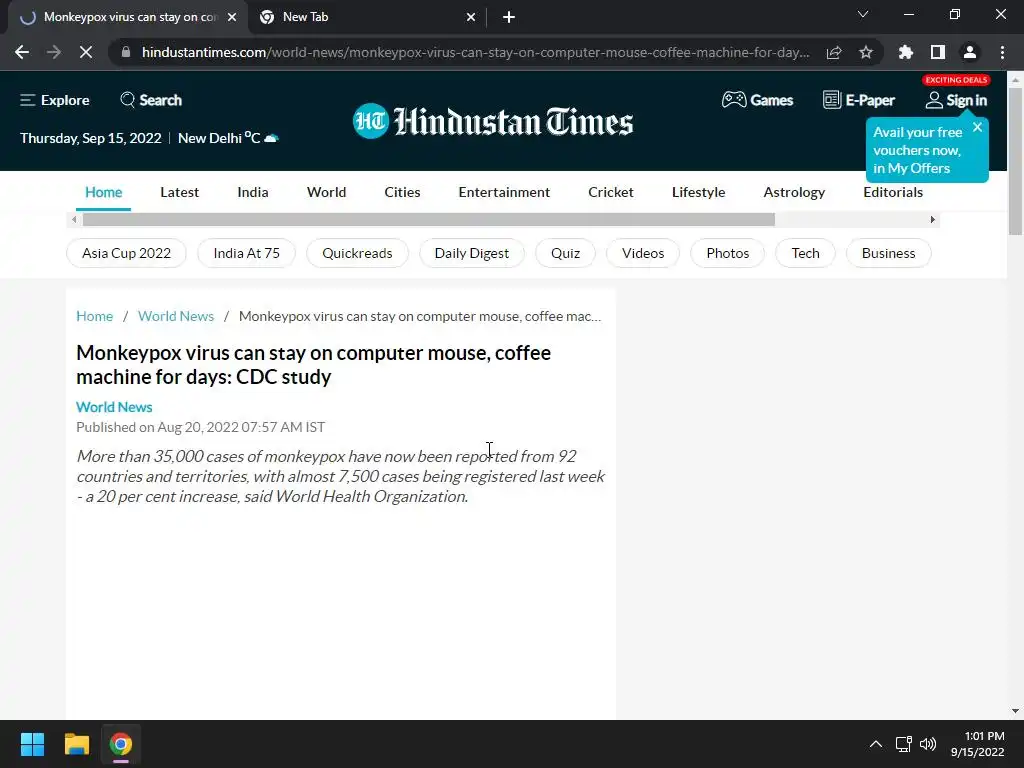Select the Latest navigation tab

pyautogui.click(x=180, y=192)
